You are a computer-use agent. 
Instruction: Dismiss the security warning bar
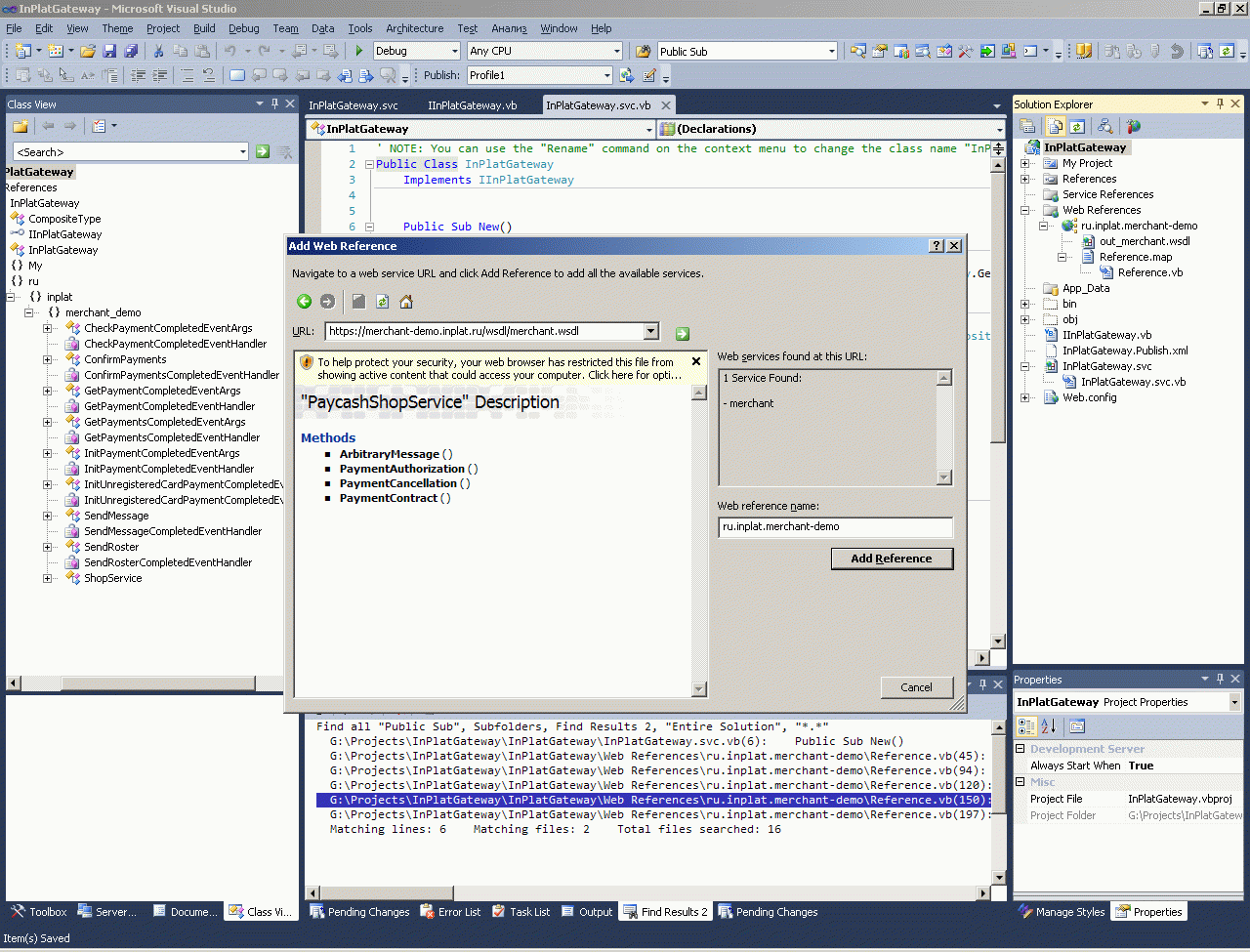coord(696,362)
